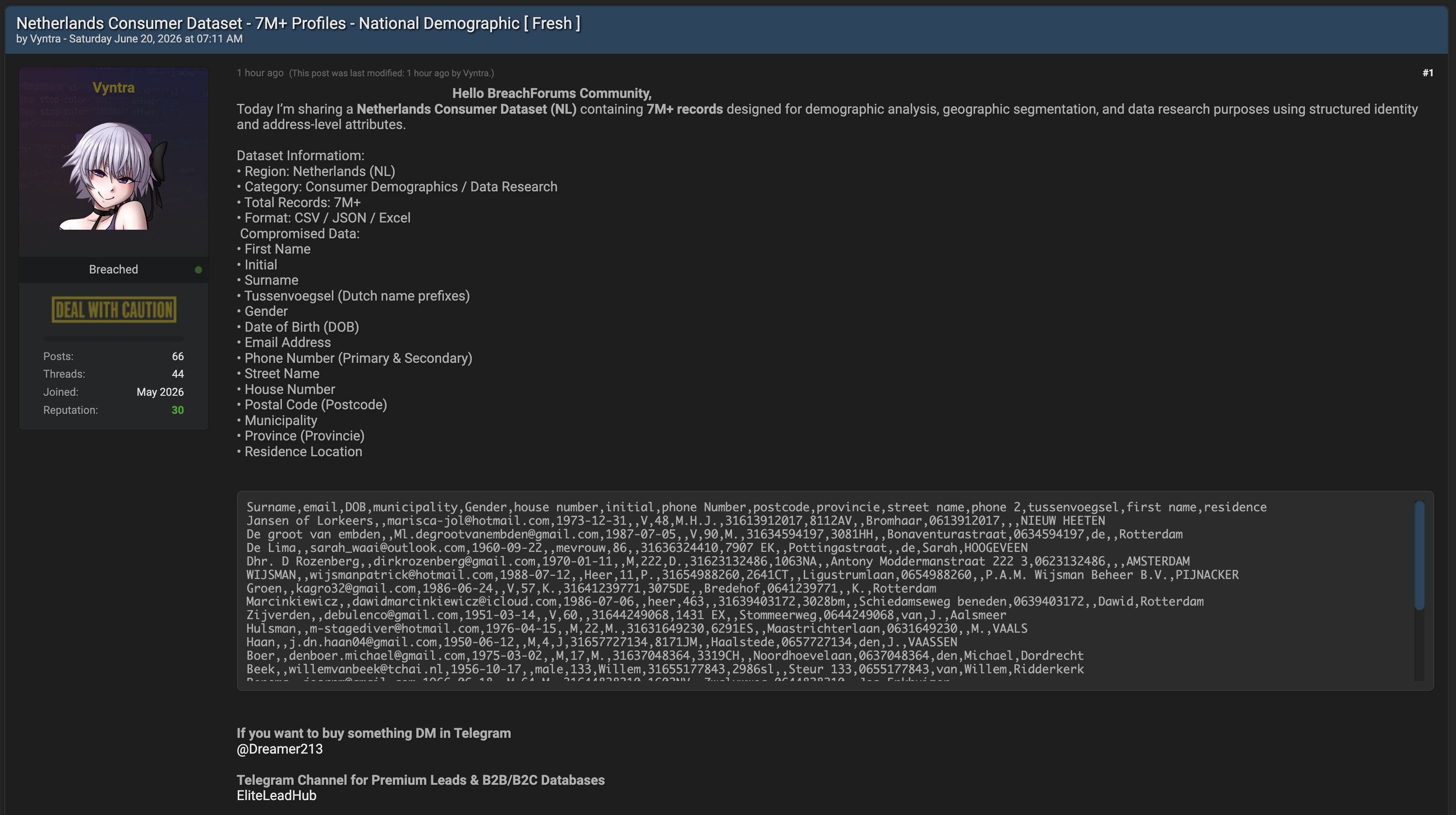The width and height of the screenshot is (1456, 815).
Task: Click the Haan j.dn.haan04 data row
Action: 602,643
